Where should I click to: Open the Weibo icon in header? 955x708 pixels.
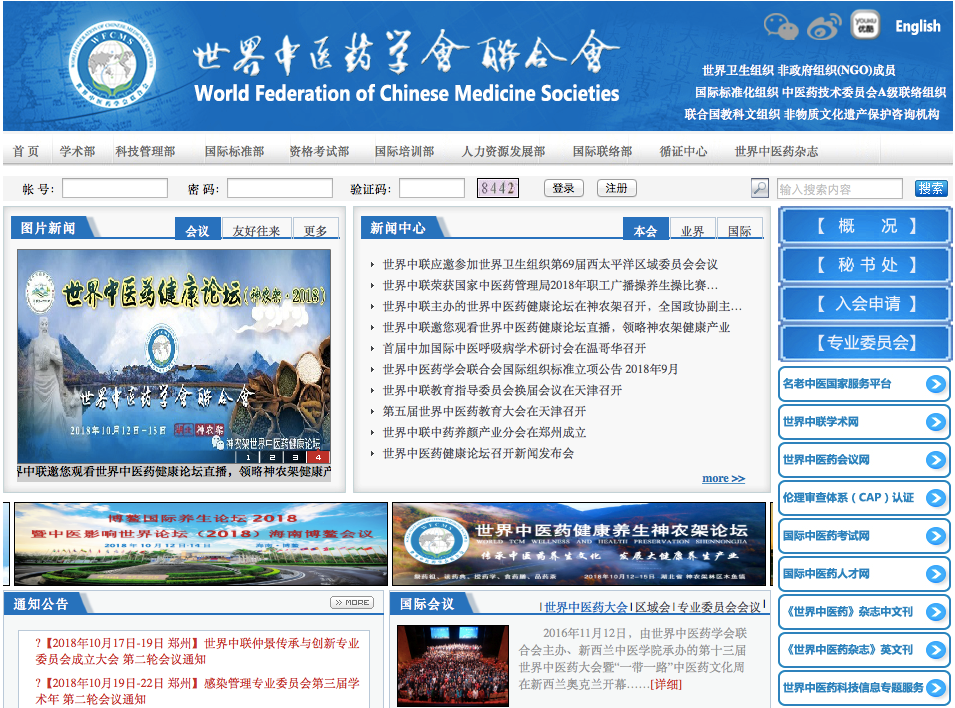click(823, 26)
